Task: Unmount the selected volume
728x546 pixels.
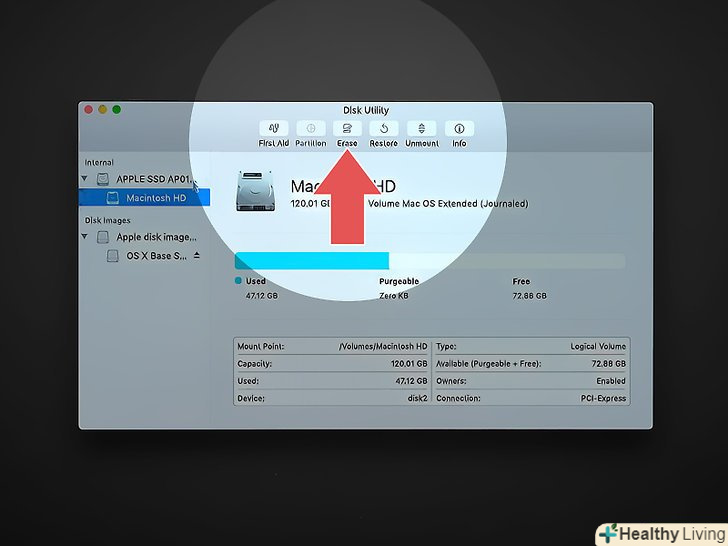Action: (422, 129)
